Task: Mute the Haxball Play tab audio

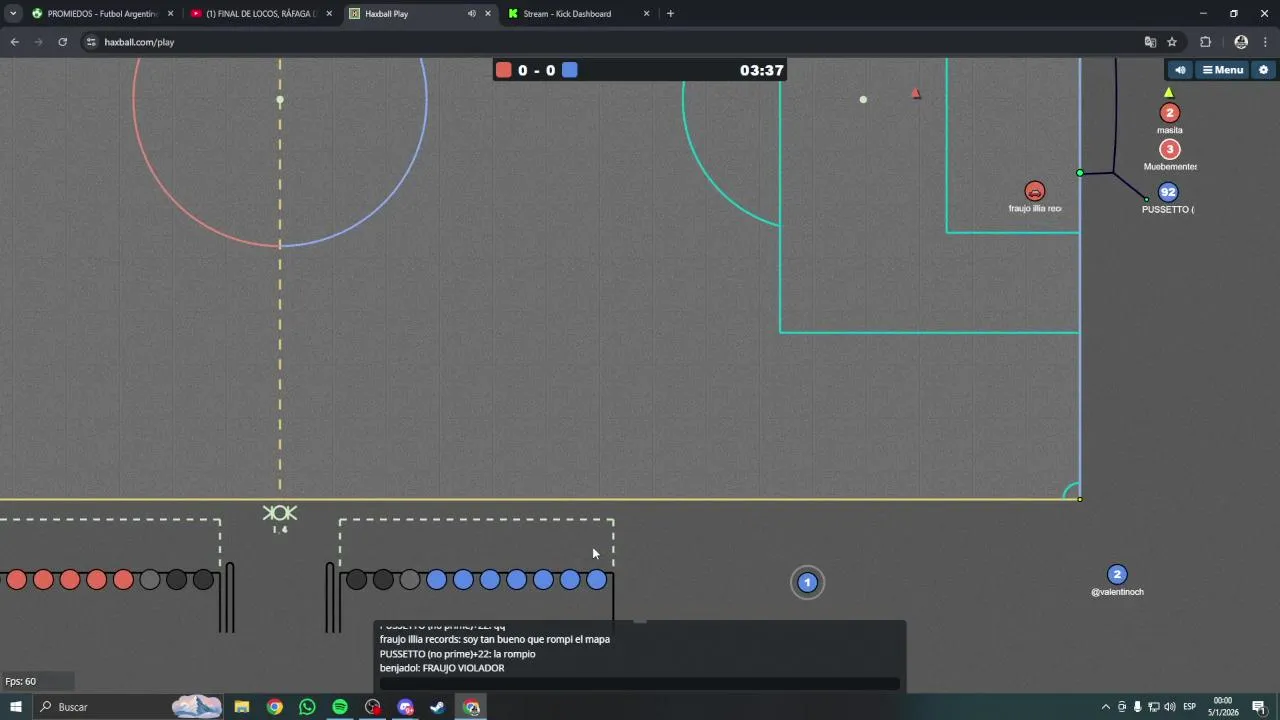Action: pos(471,14)
